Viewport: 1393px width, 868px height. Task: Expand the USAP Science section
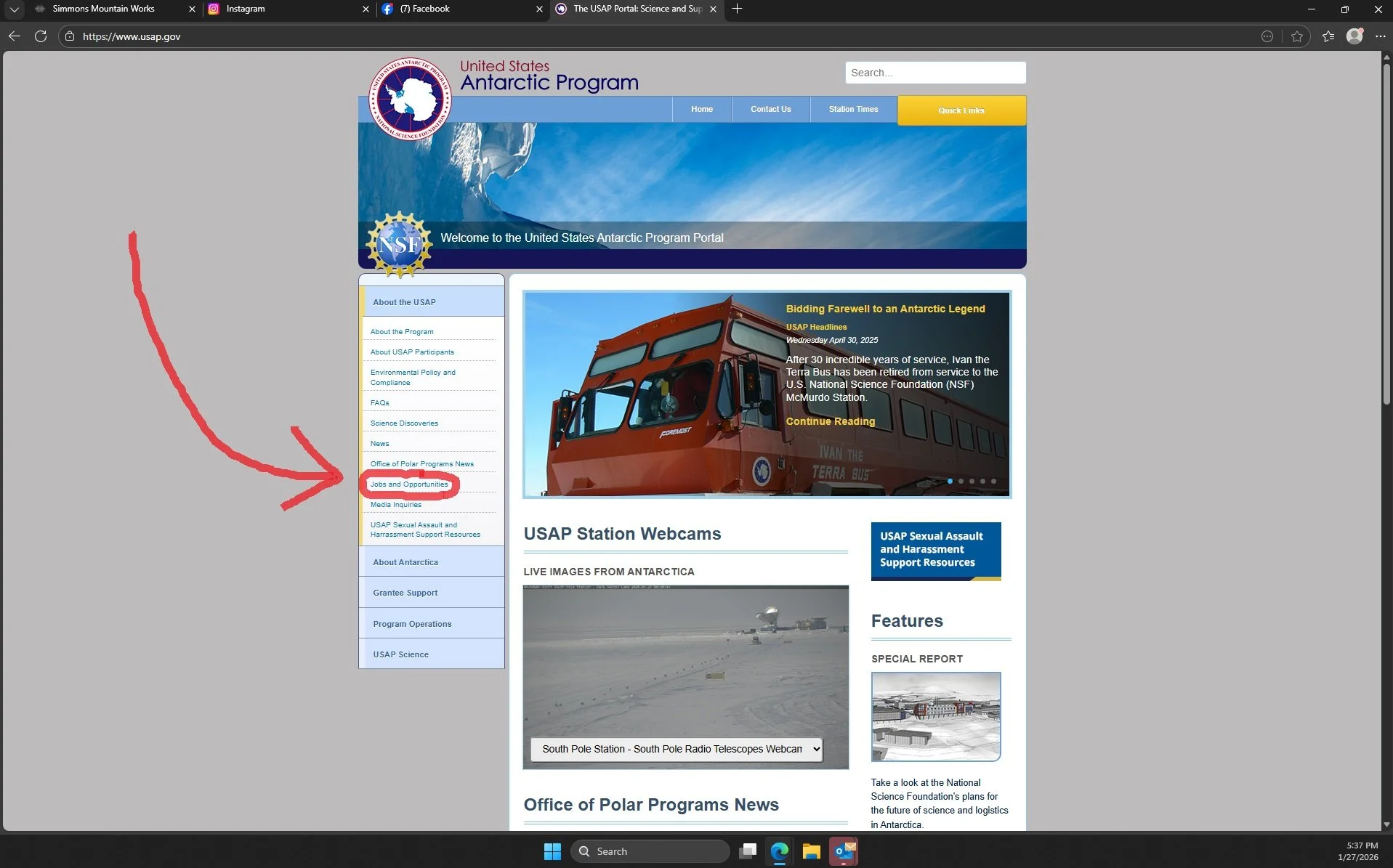click(x=432, y=654)
